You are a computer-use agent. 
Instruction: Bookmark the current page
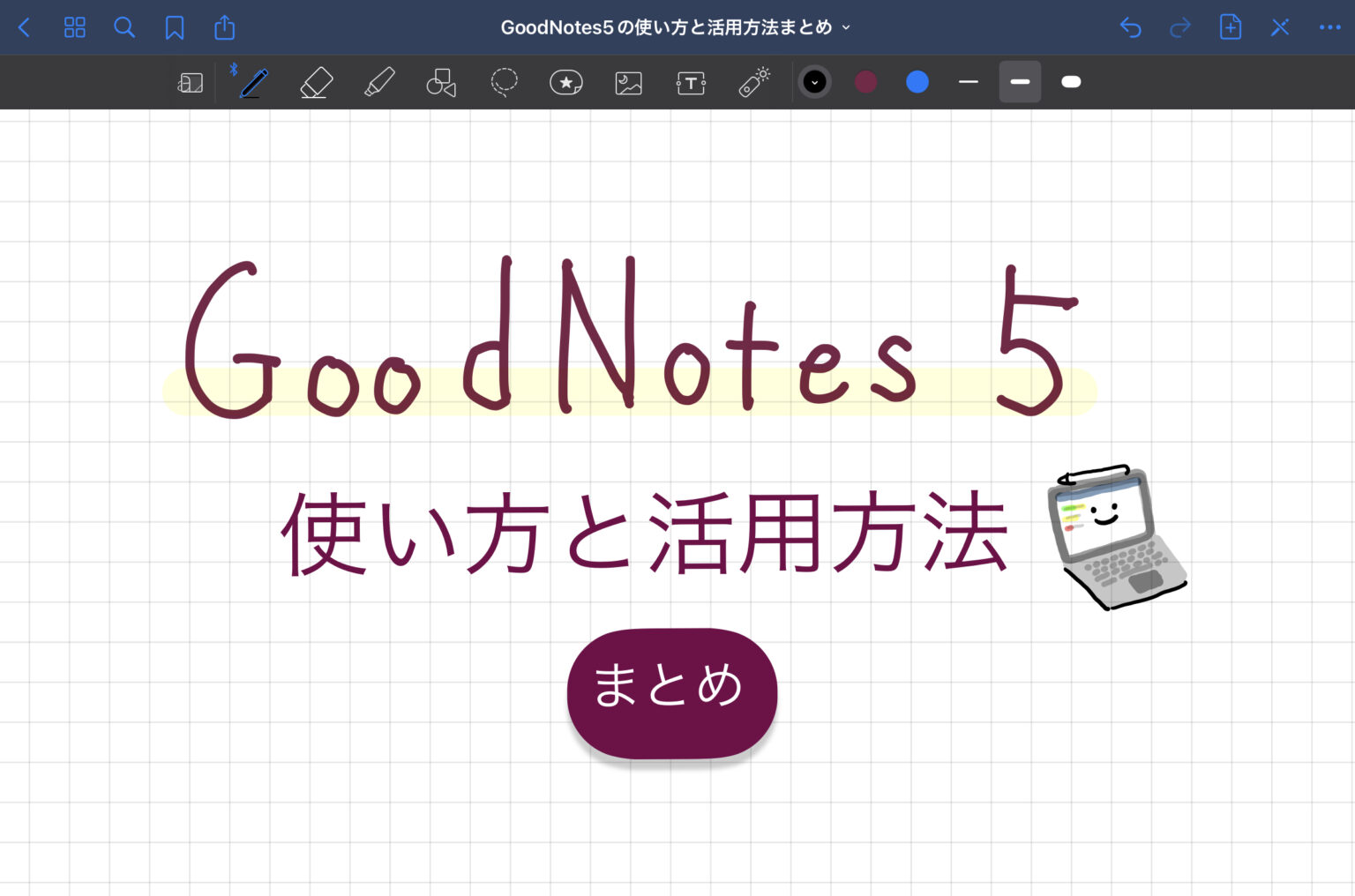[174, 27]
